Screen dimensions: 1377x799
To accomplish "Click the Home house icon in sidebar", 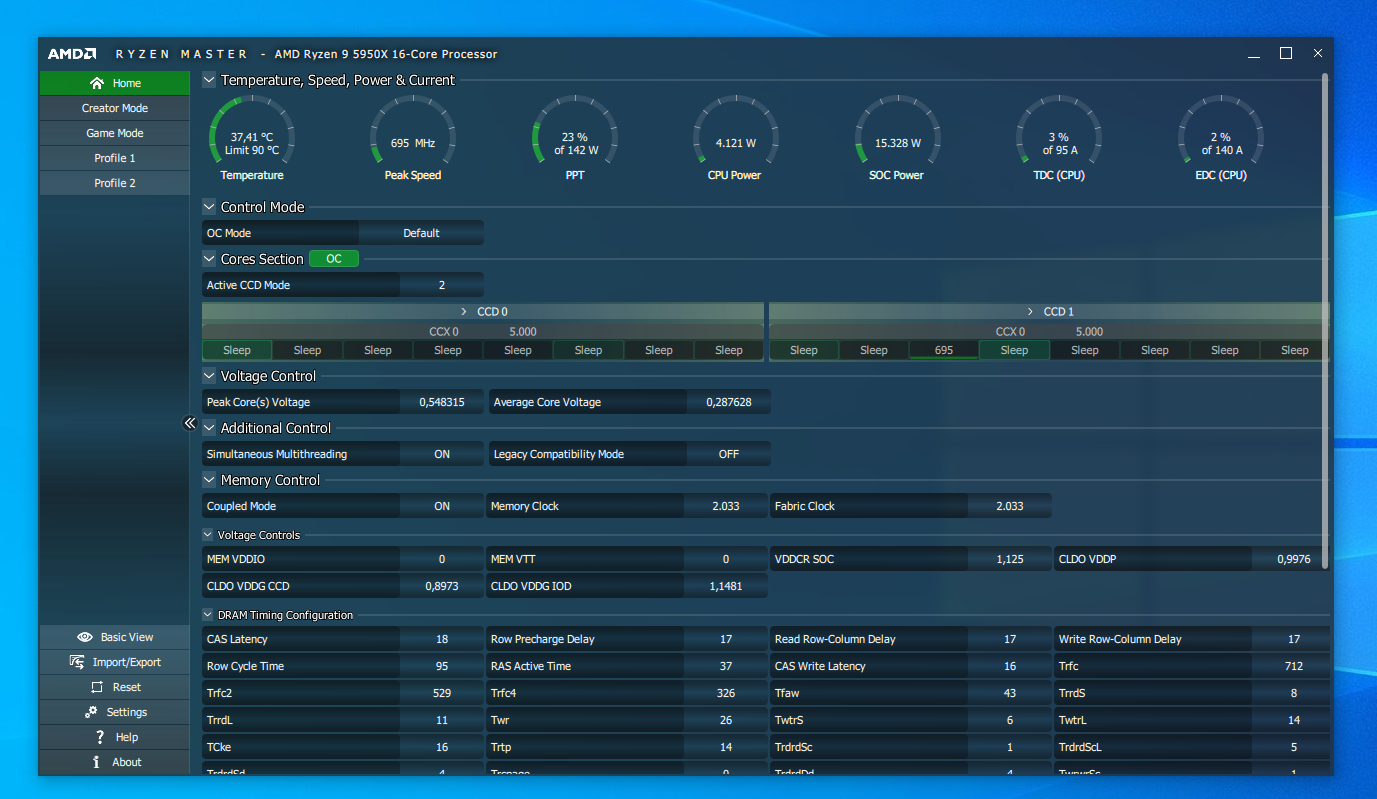I will pos(96,83).
